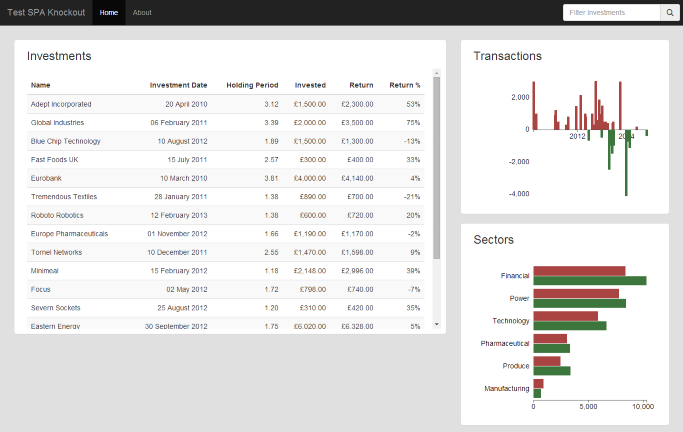Open the About tab
The height and width of the screenshot is (432, 683).
click(142, 13)
